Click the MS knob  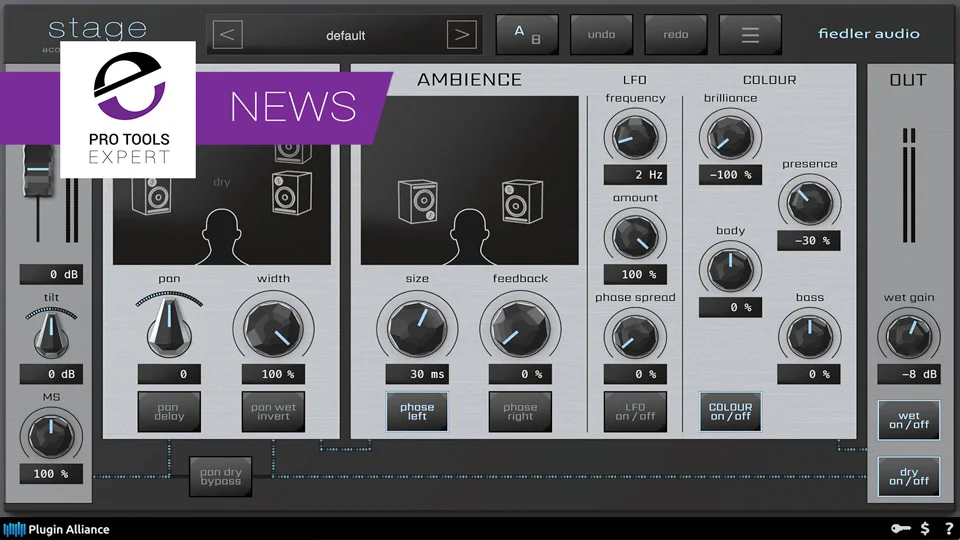click(51, 436)
